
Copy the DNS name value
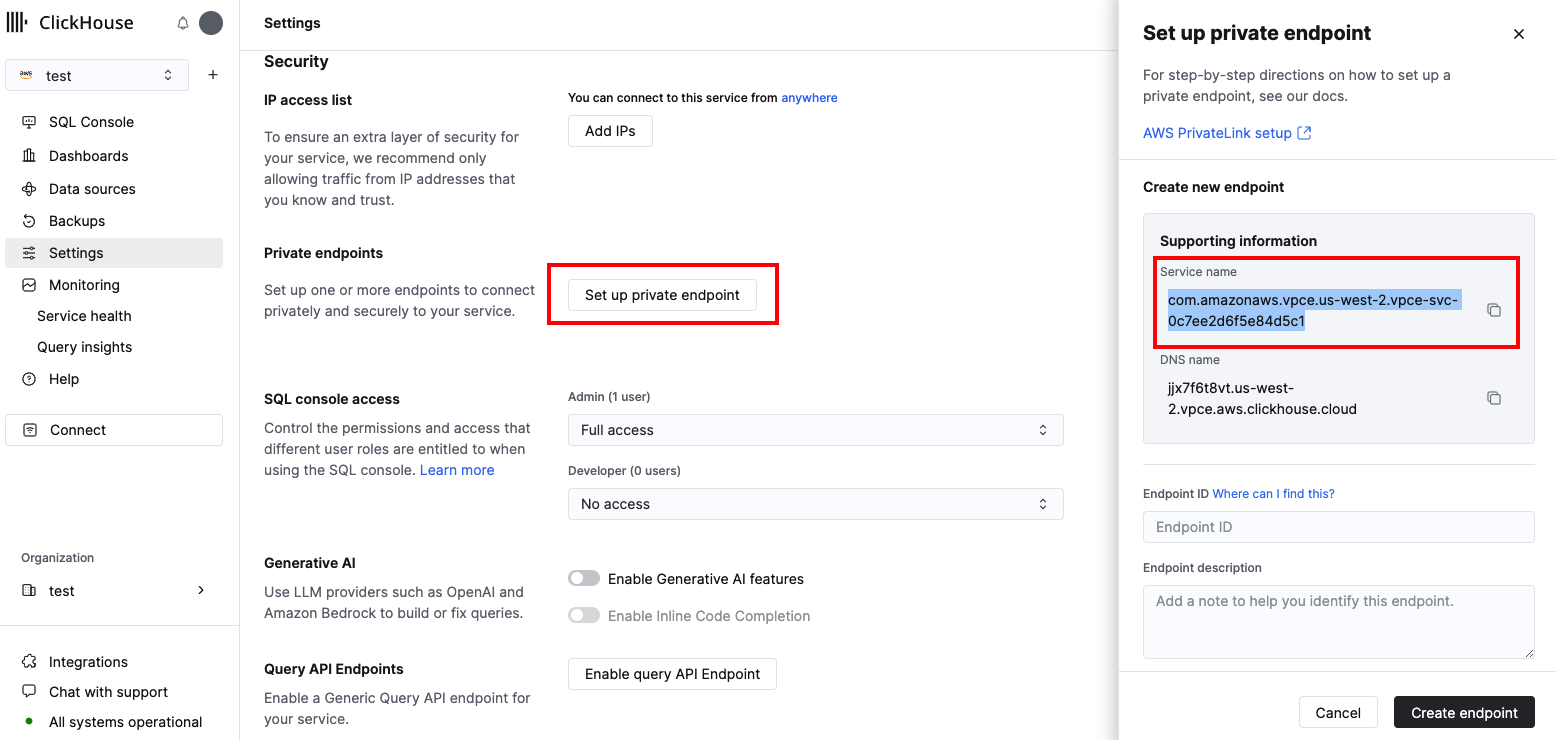tap(1493, 397)
